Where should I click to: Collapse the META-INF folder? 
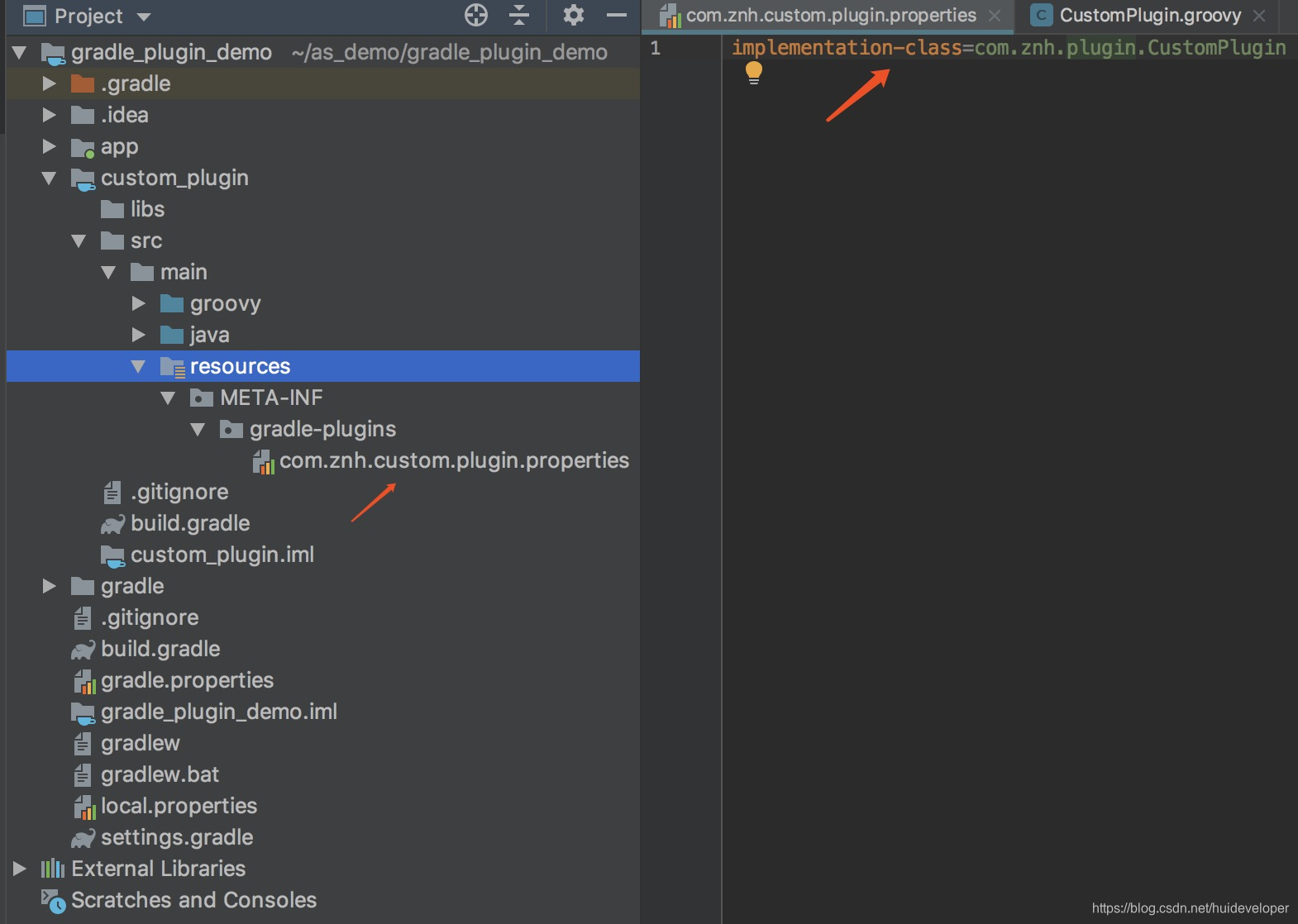[x=169, y=398]
